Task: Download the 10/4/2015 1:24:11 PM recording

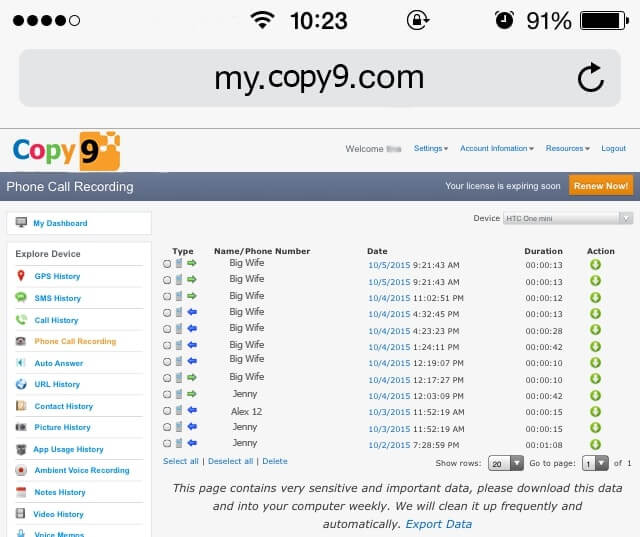Action: click(596, 346)
